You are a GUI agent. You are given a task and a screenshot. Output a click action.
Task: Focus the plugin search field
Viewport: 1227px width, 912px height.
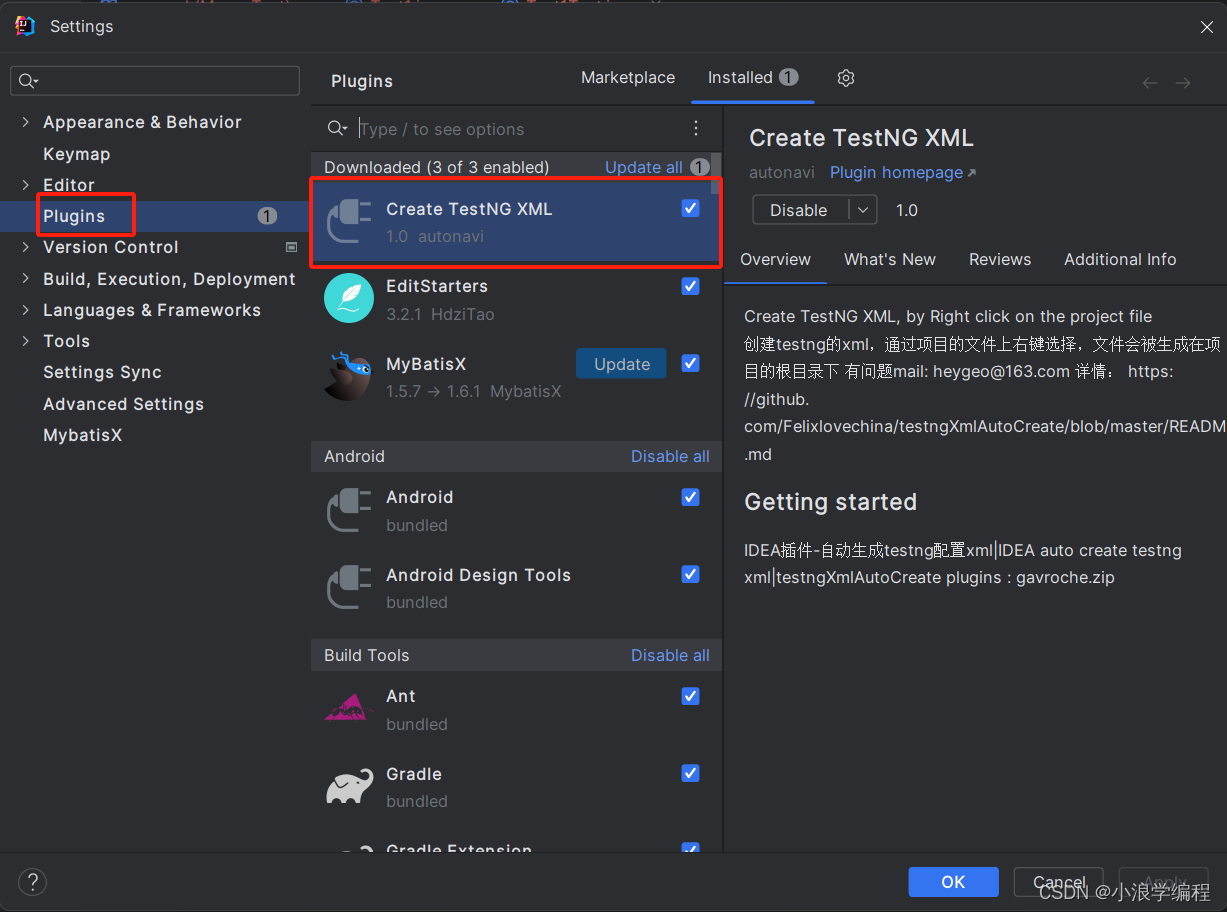coord(520,129)
